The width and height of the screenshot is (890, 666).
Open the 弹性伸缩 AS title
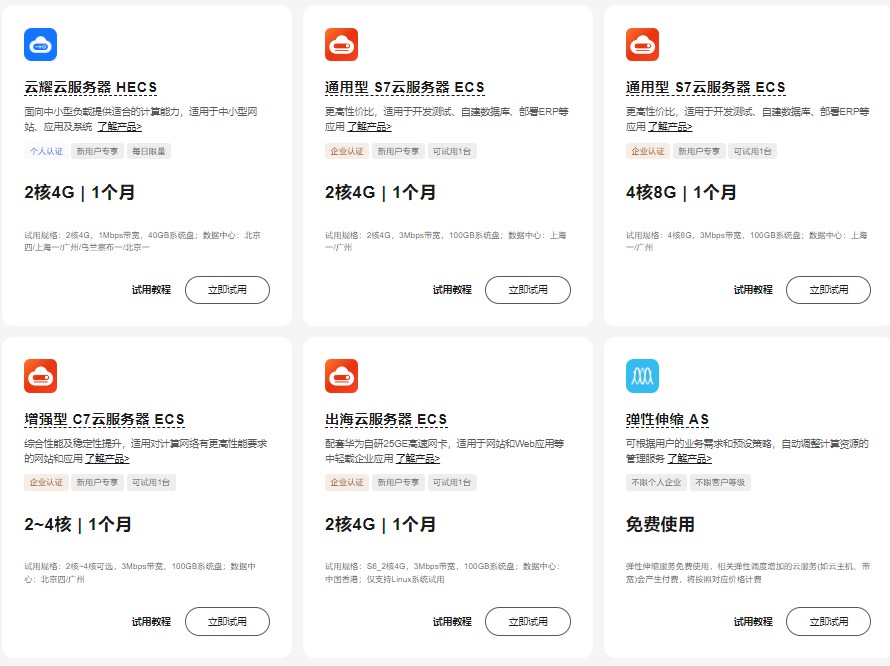pyautogui.click(x=668, y=419)
